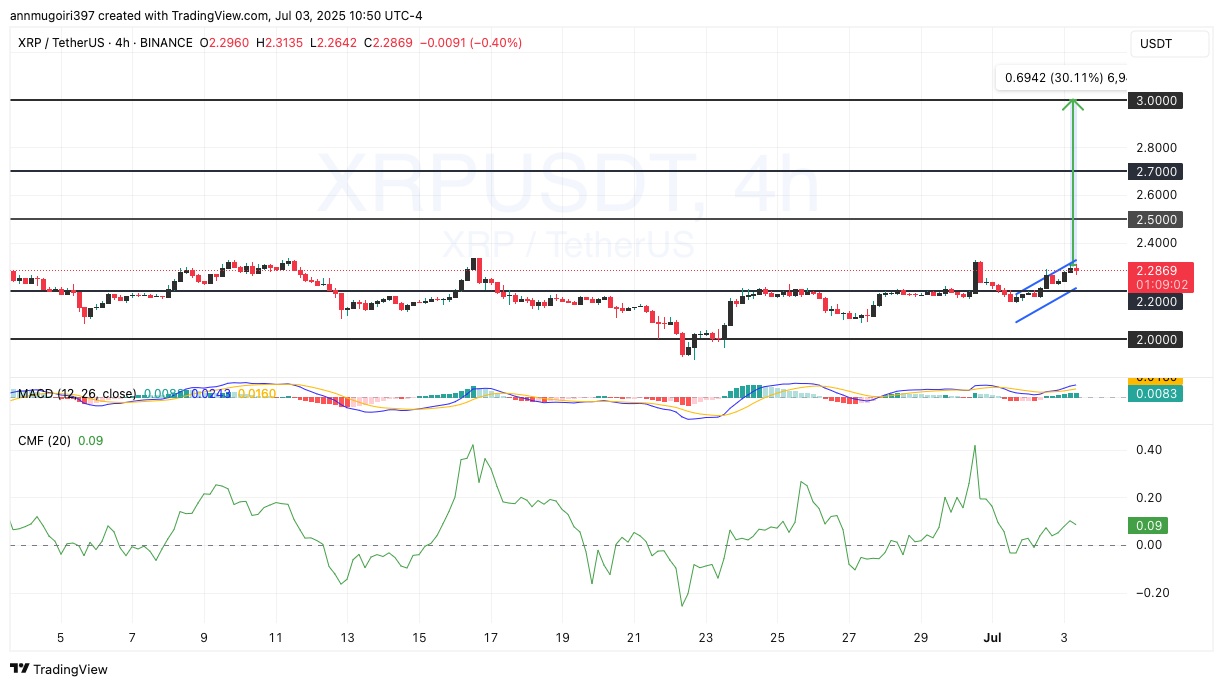Click the 0.20 CMF axis value
The image size is (1223, 686).
point(1147,497)
